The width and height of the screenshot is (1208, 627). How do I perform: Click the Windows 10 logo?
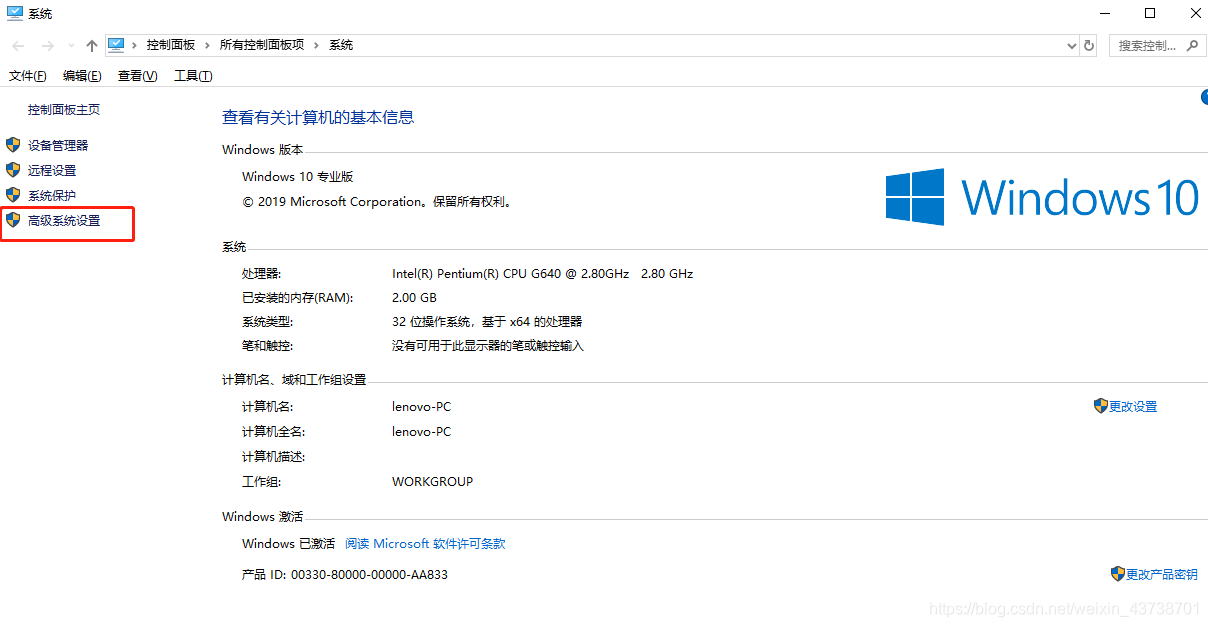coord(1042,197)
